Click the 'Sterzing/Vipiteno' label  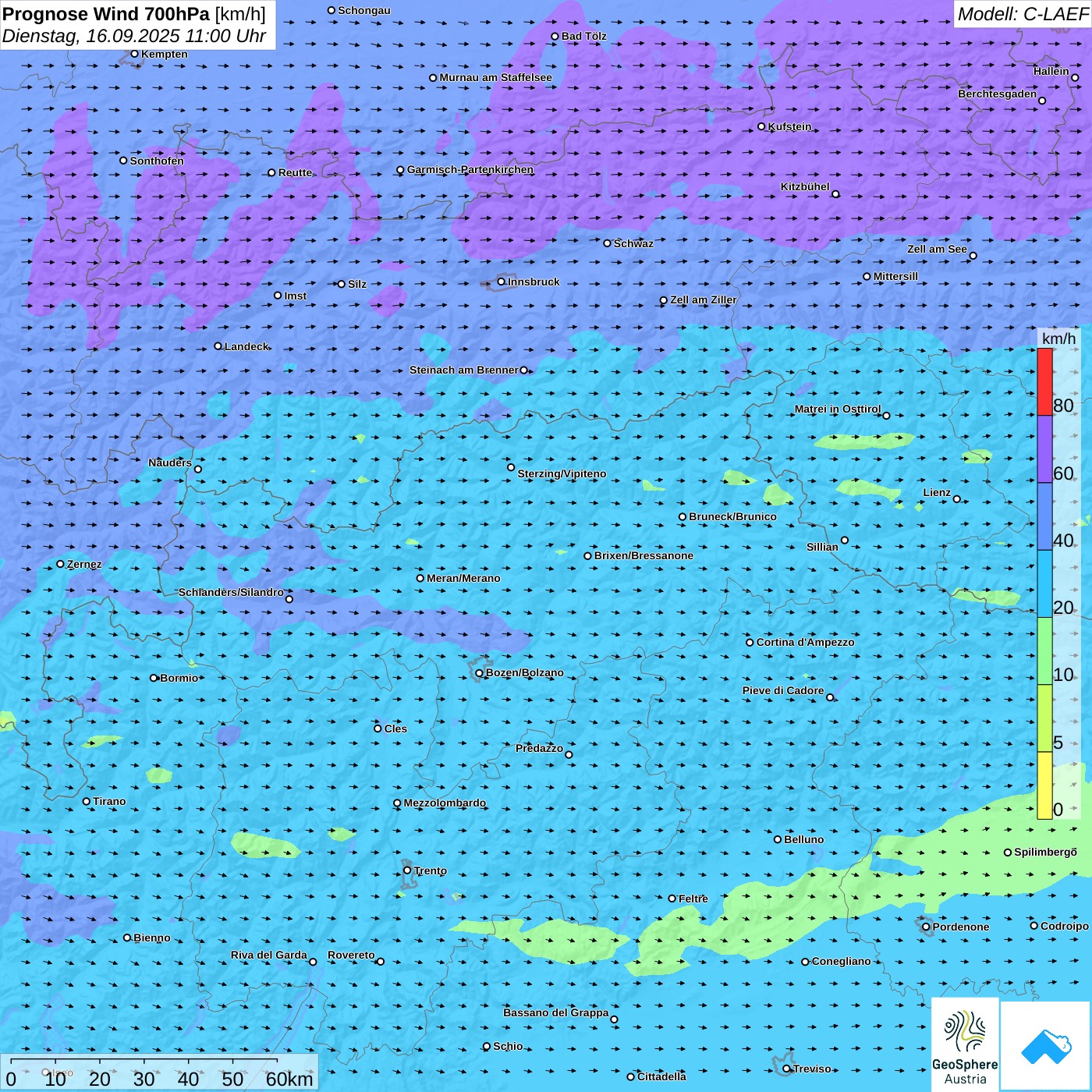[x=562, y=473]
